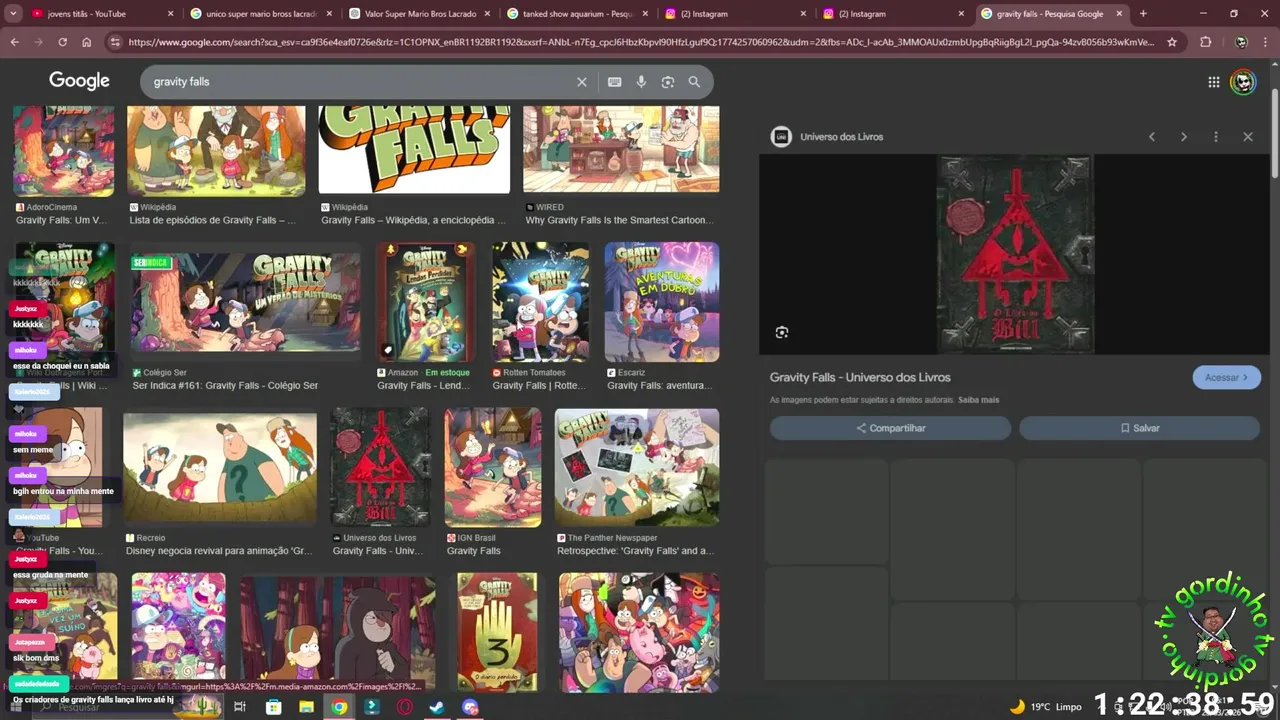
Task: Open a new browser tab
Action: click(x=1143, y=14)
